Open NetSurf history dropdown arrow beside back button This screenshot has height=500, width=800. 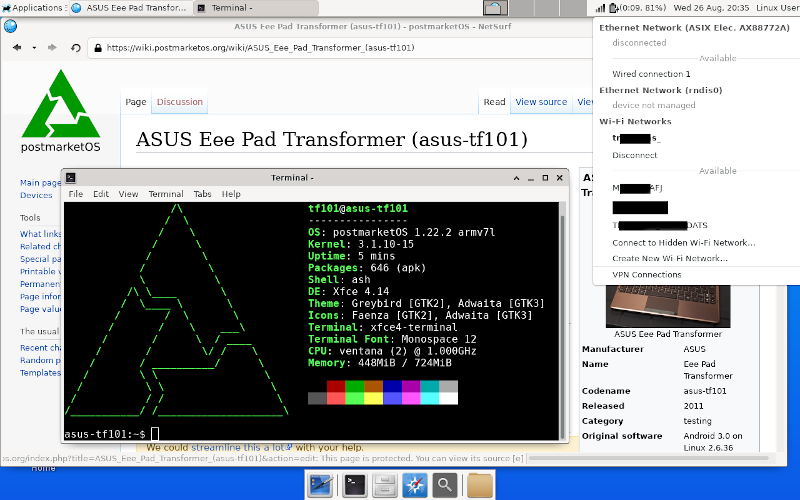(x=34, y=48)
